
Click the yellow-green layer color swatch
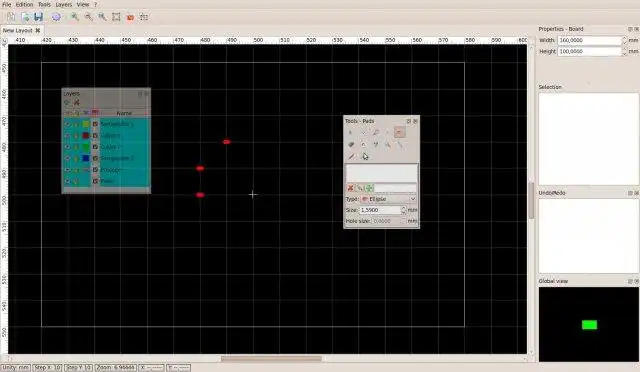pos(86,124)
